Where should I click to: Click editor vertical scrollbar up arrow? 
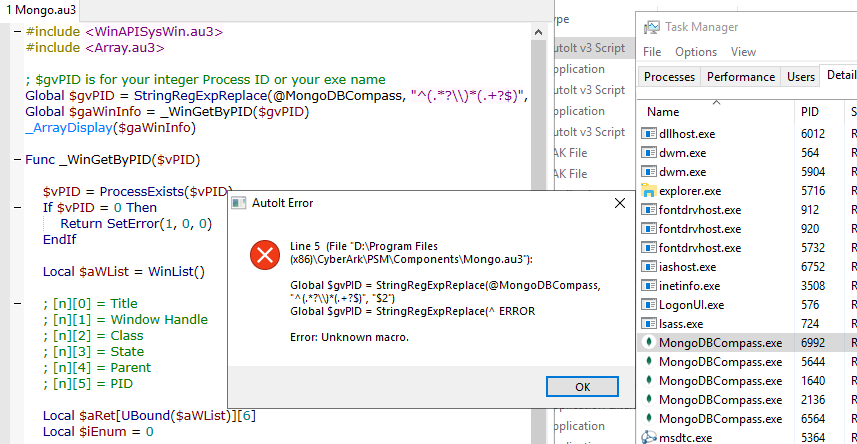[x=538, y=32]
